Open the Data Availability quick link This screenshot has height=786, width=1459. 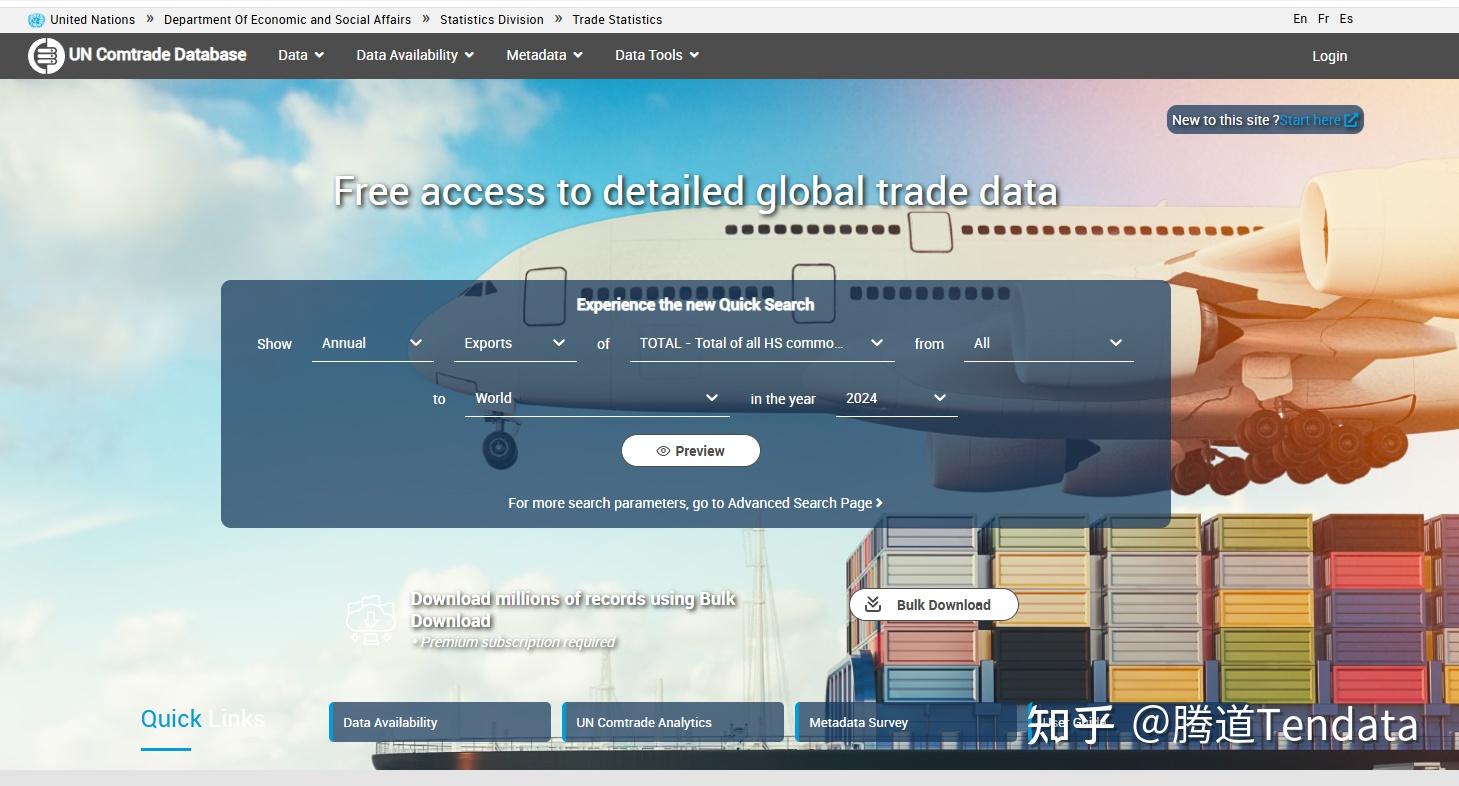click(440, 722)
